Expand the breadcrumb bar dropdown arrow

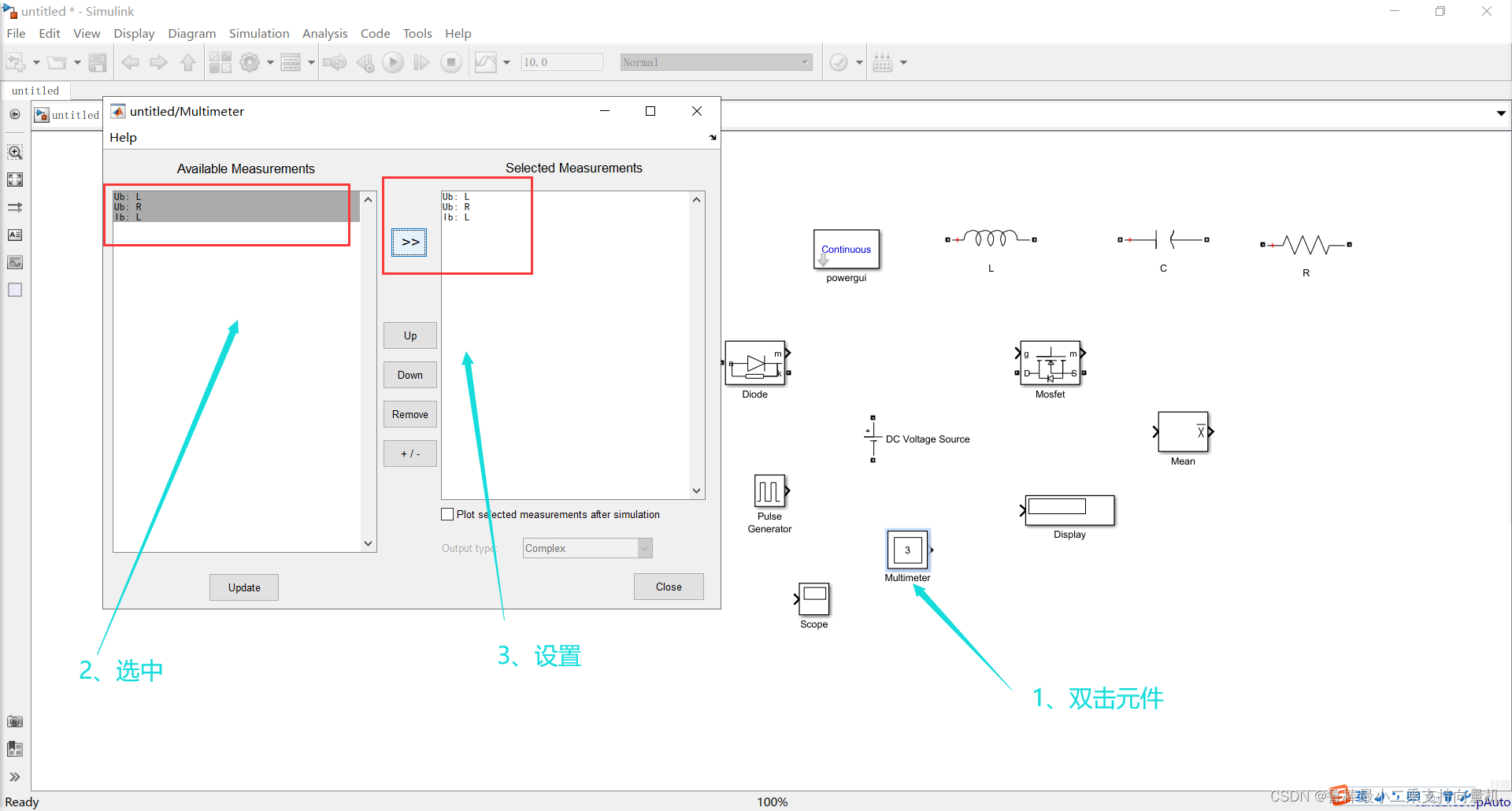[1501, 113]
